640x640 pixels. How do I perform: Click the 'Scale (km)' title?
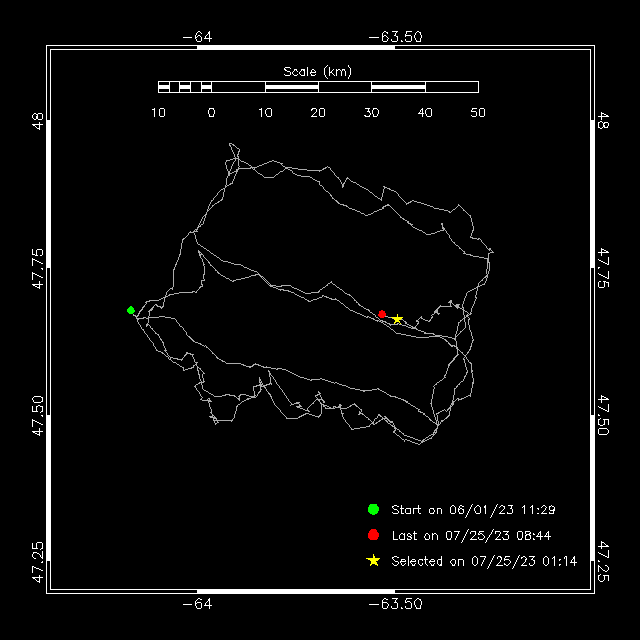pos(318,72)
